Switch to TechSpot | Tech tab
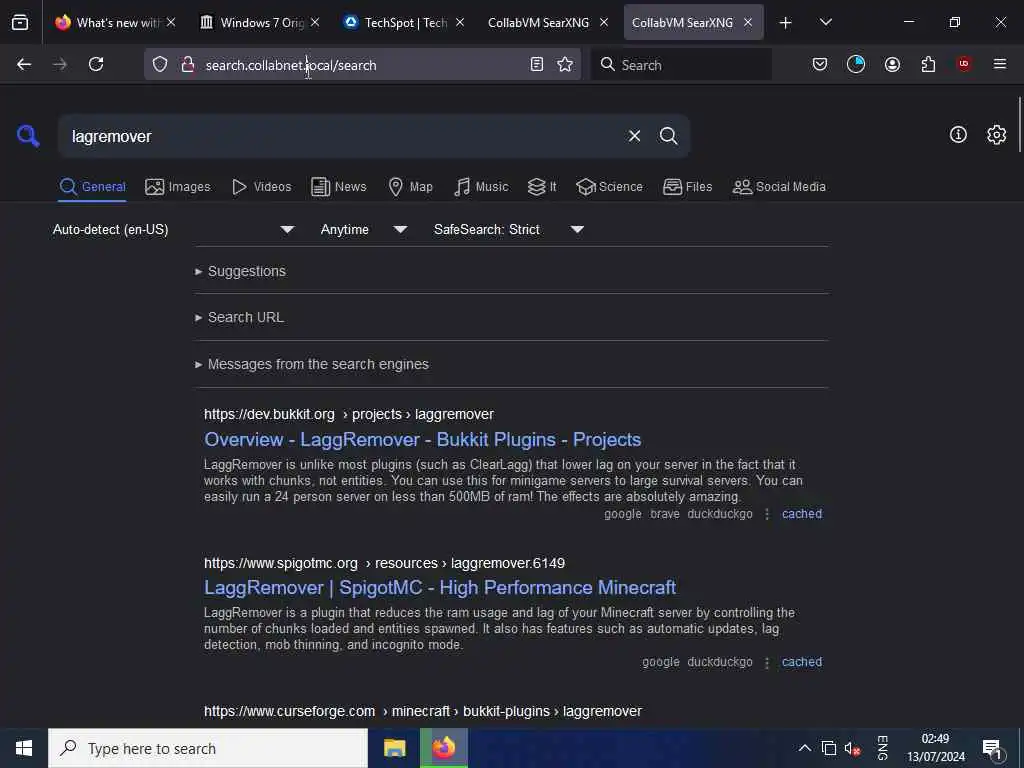This screenshot has width=1024, height=768. coord(405,23)
